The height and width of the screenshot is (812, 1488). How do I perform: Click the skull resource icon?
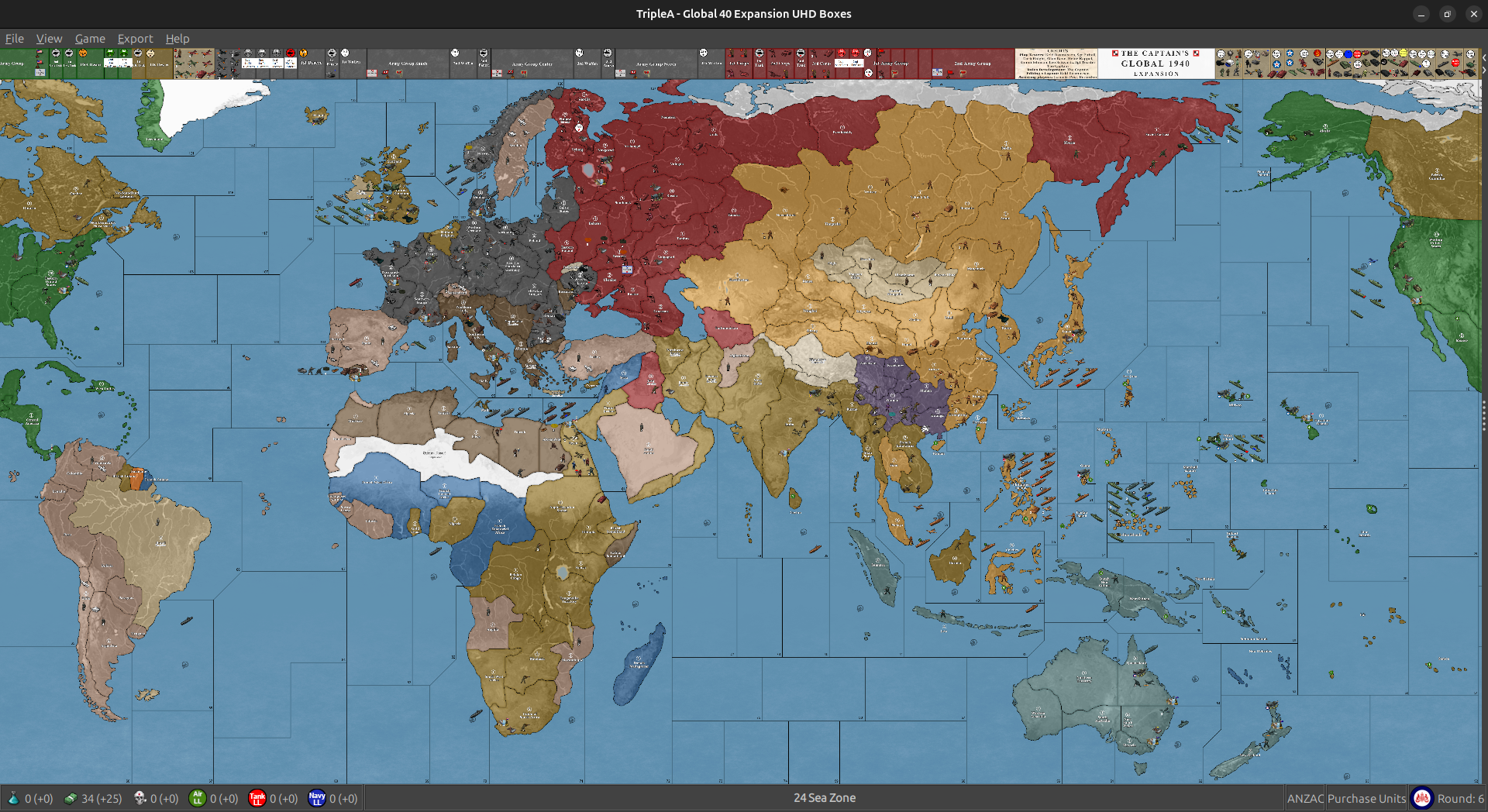(x=139, y=798)
